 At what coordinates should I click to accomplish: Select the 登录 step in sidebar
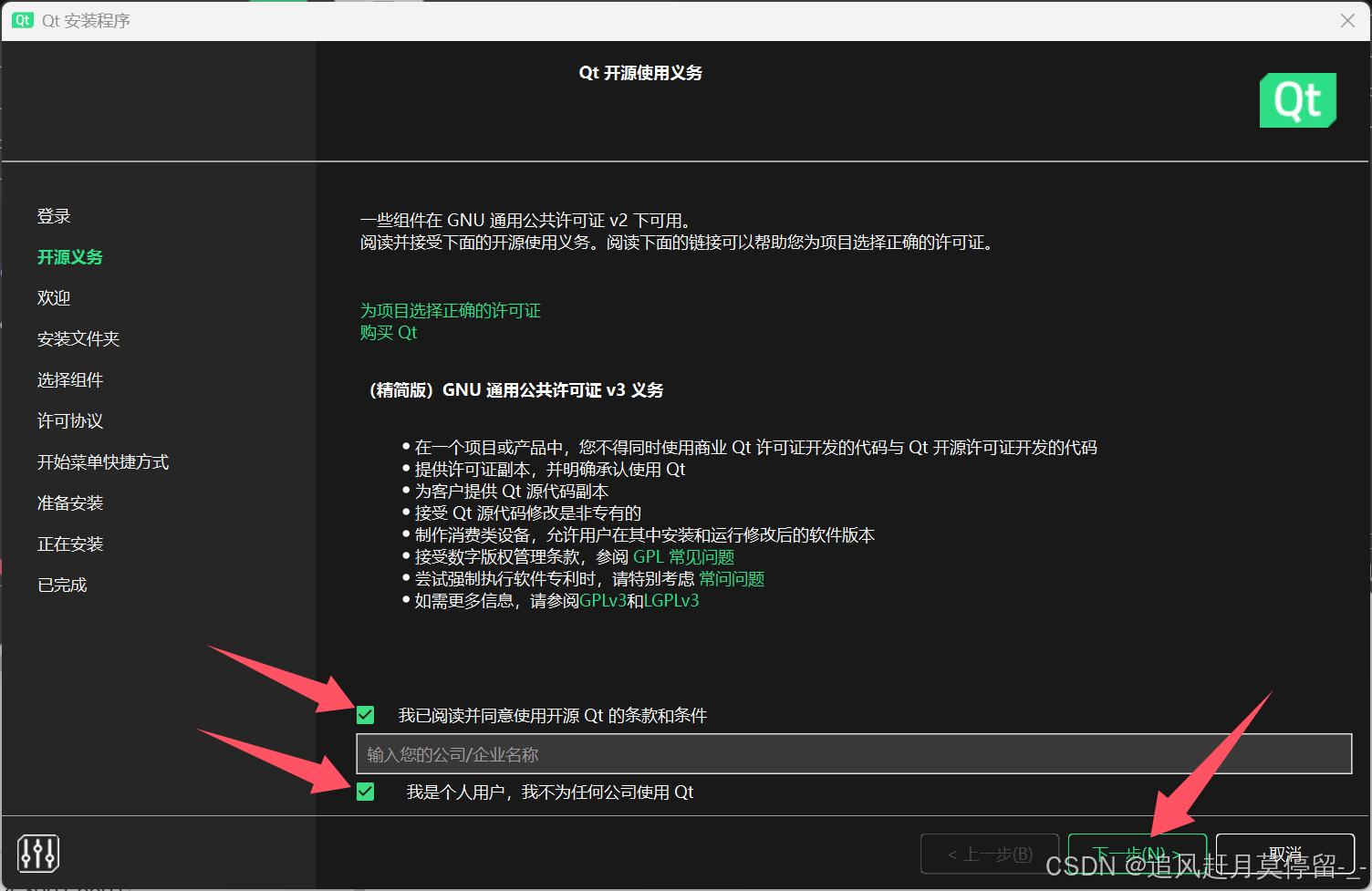[x=54, y=216]
